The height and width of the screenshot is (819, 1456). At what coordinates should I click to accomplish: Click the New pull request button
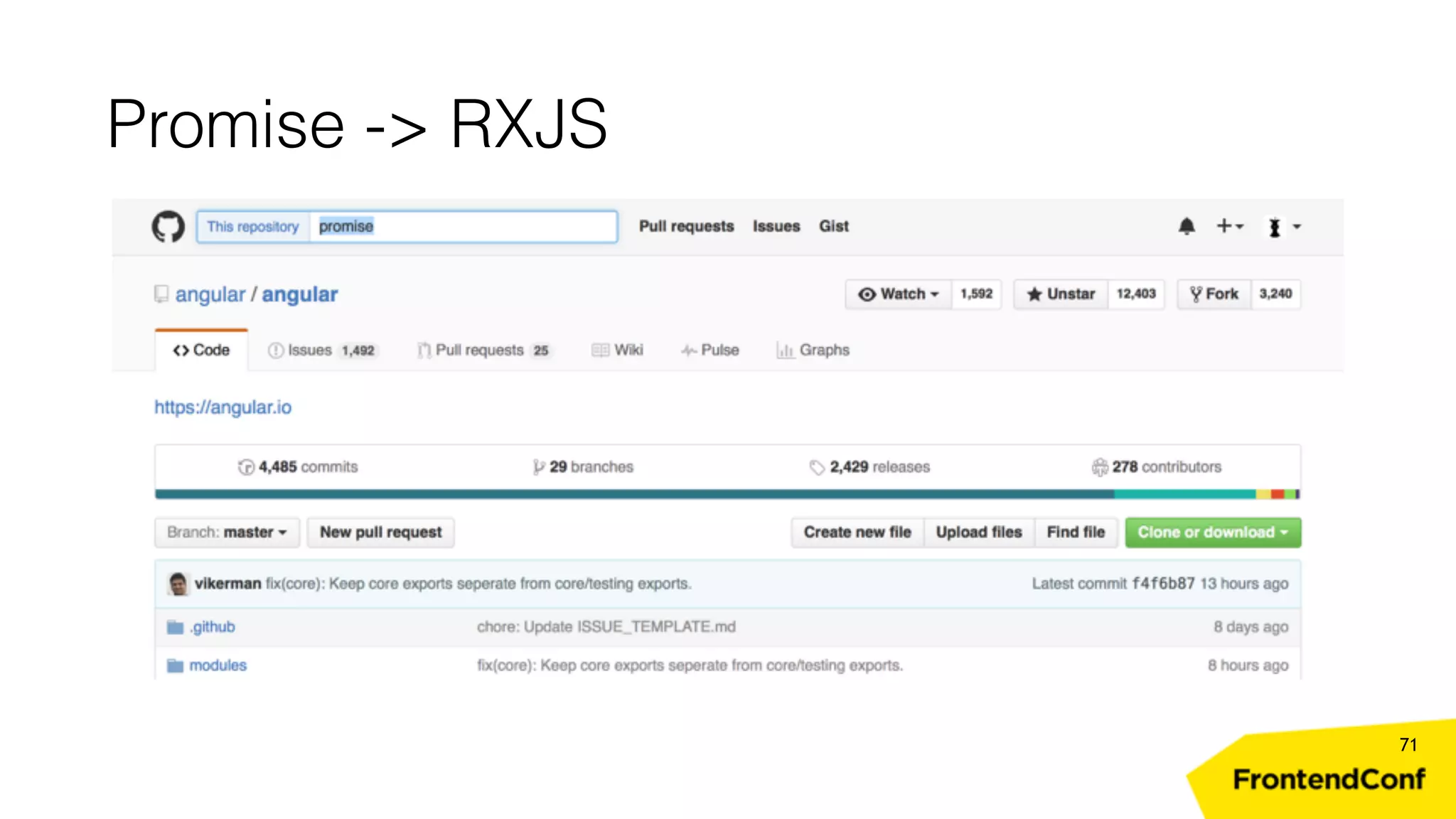(380, 532)
